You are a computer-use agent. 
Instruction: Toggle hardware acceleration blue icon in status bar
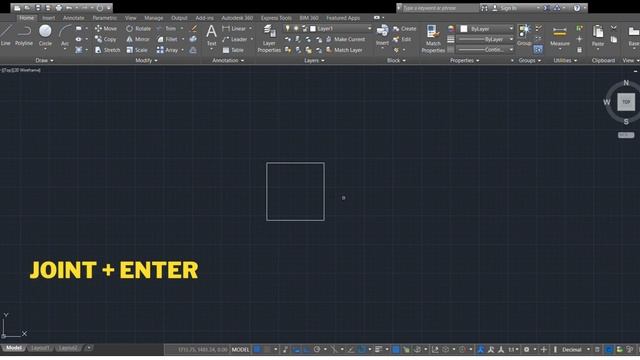click(609, 349)
